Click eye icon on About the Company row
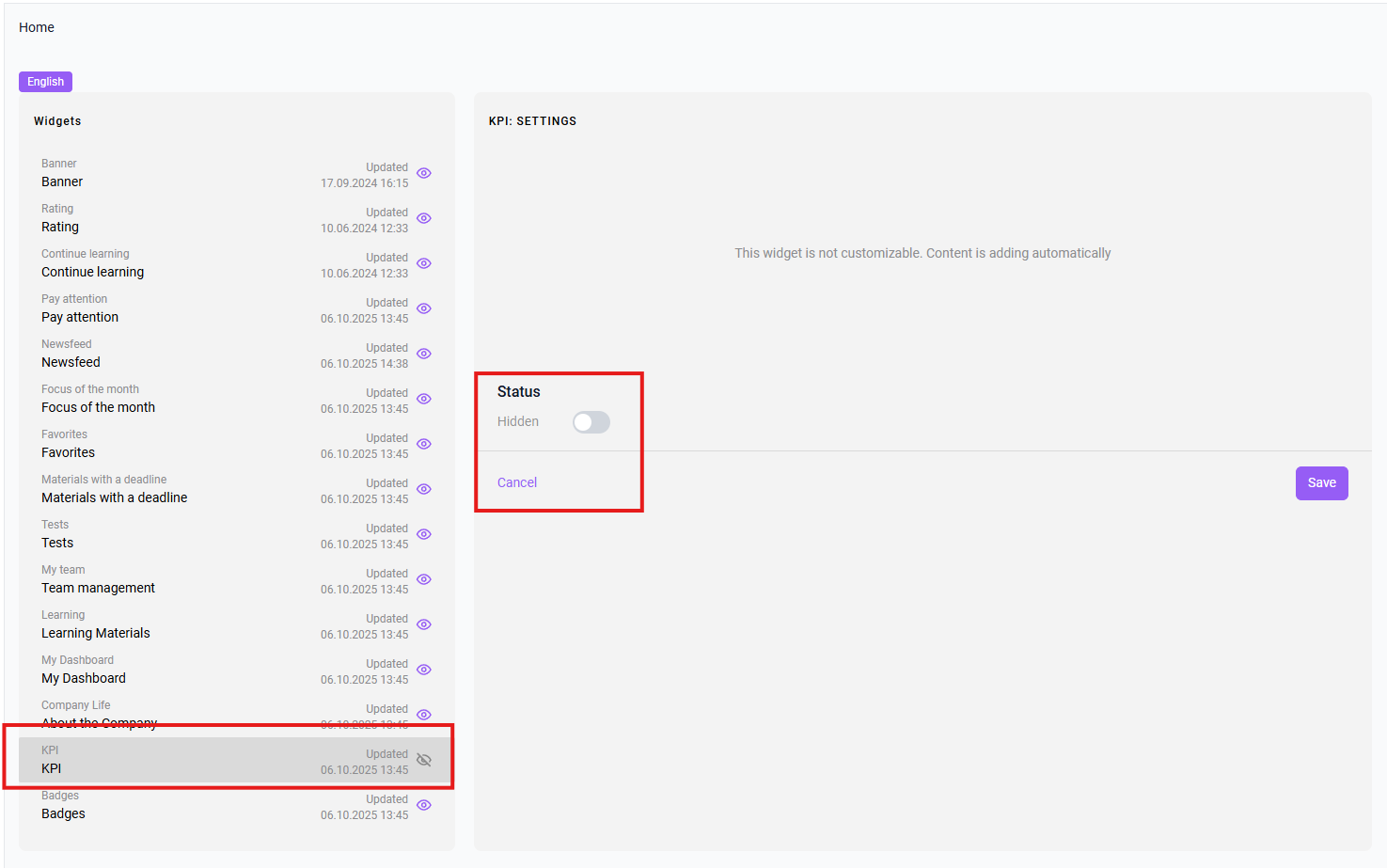The width and height of the screenshot is (1387, 868). coord(424,715)
